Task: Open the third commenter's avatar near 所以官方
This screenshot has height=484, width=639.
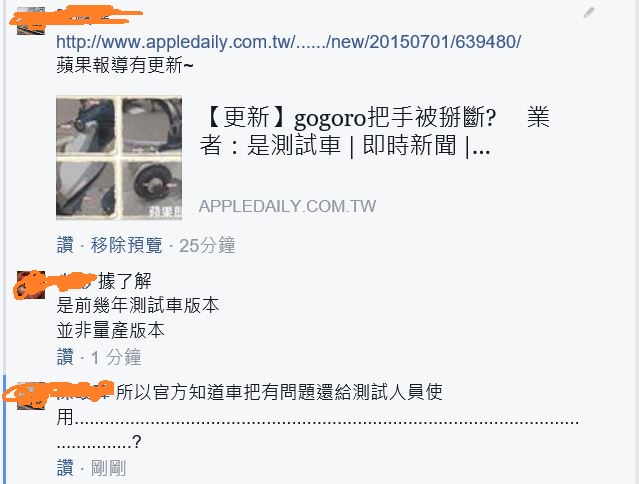Action: (31, 396)
